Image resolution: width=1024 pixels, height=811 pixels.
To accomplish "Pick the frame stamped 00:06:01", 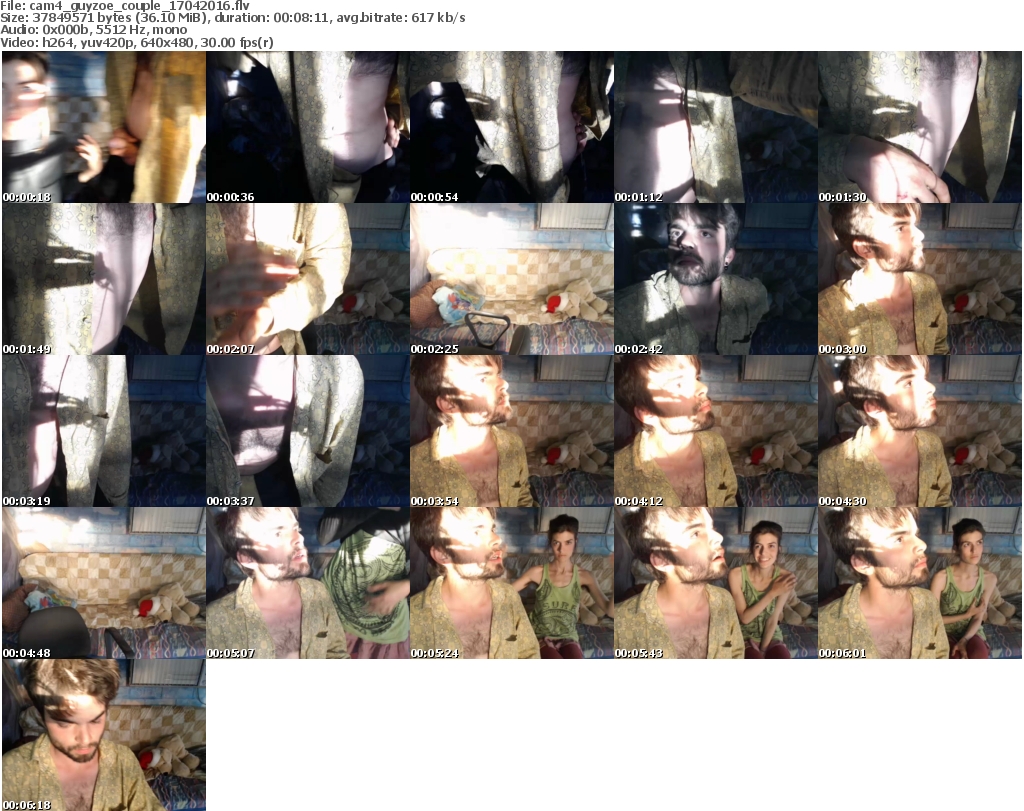I will pos(920,583).
